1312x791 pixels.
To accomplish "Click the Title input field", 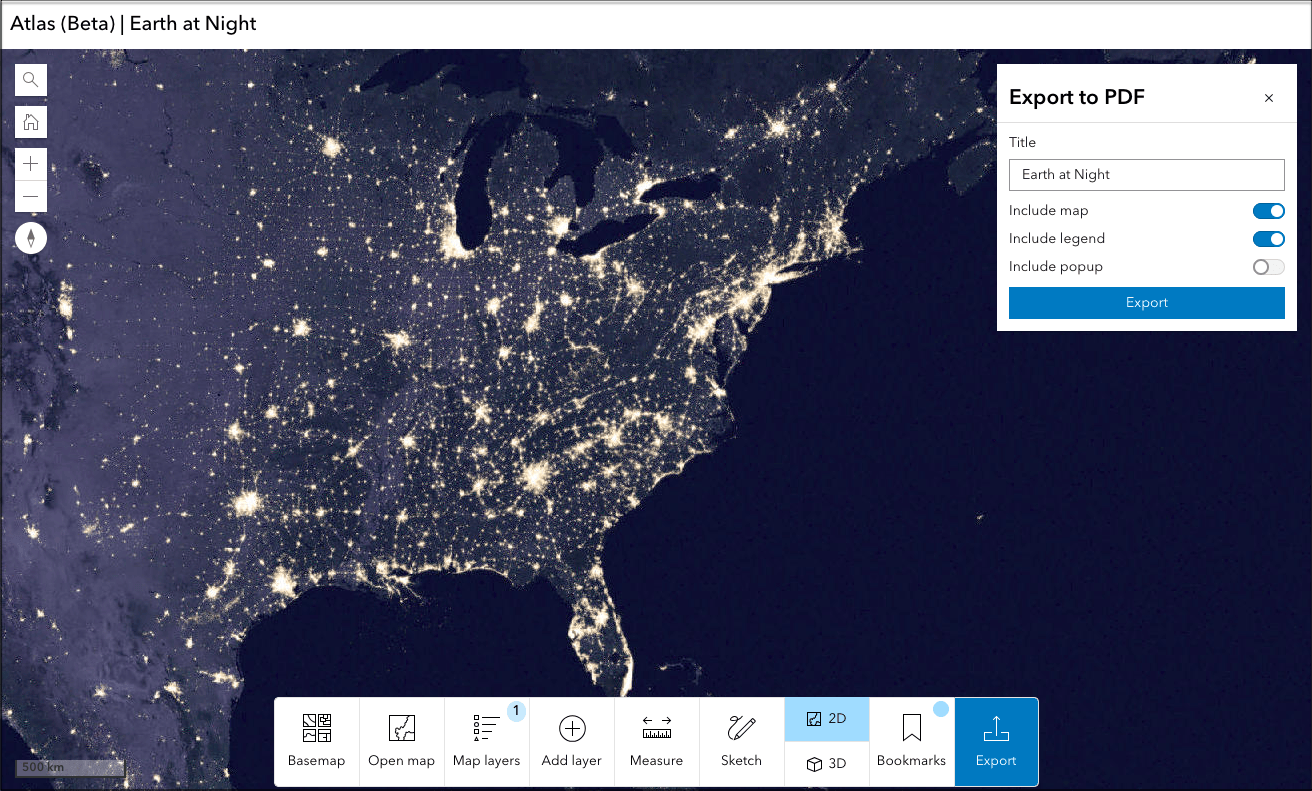I will pyautogui.click(x=1146, y=174).
